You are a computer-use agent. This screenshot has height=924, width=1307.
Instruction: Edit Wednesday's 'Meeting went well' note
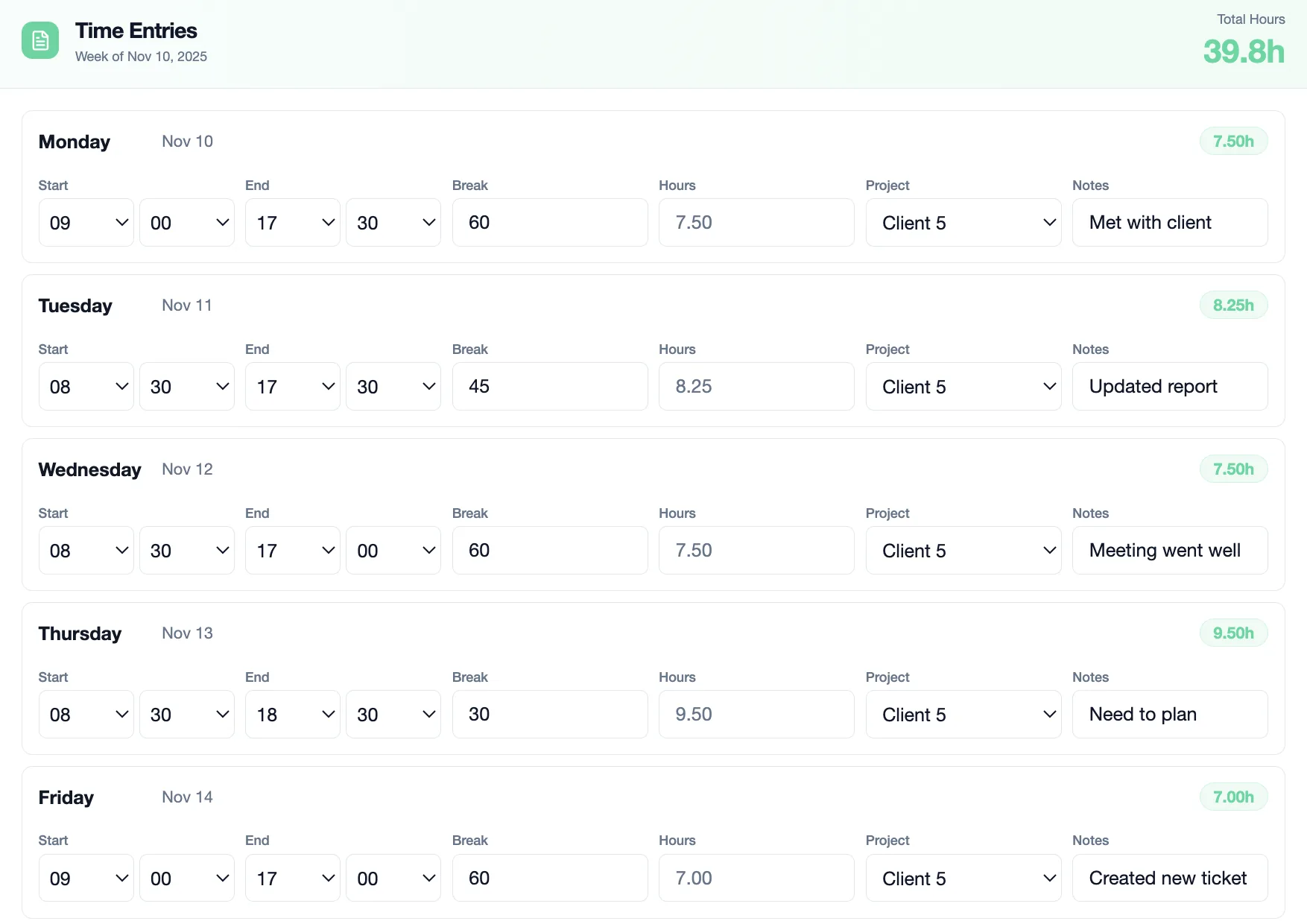pos(1169,551)
